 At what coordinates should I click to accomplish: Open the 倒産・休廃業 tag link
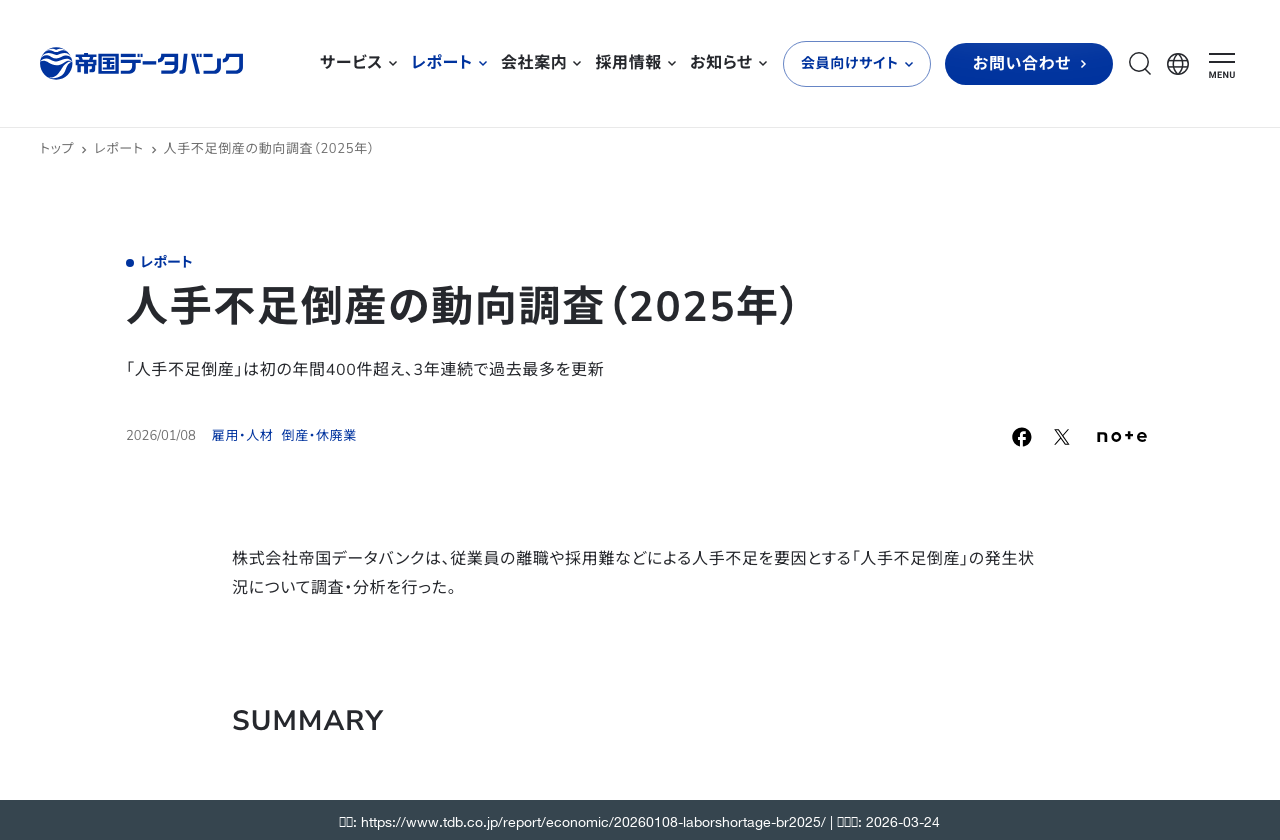[318, 434]
